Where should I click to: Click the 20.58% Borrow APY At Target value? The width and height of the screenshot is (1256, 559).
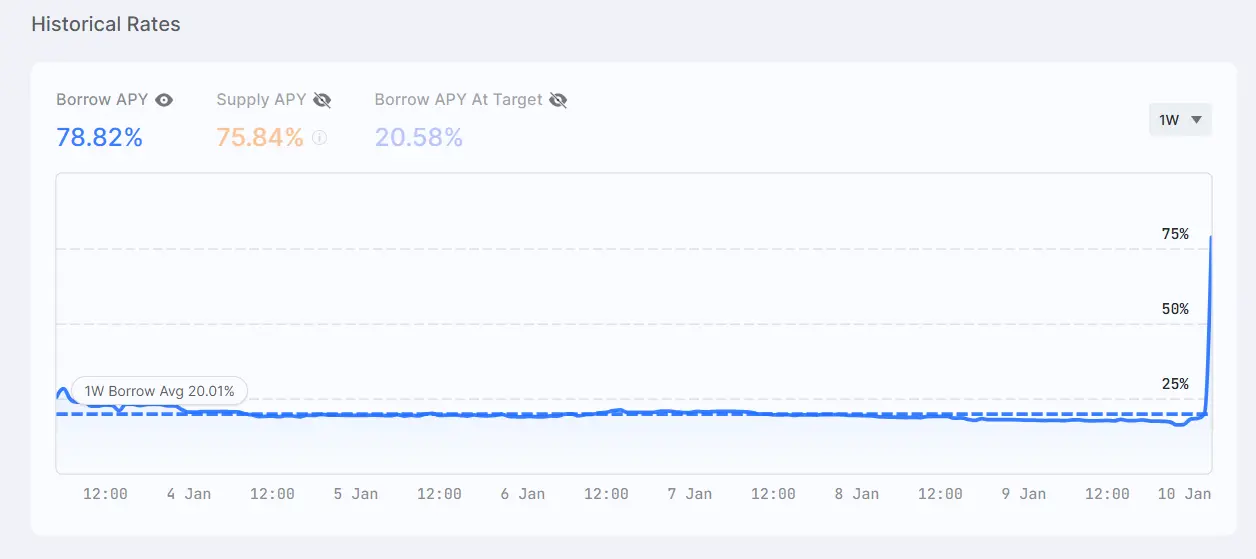[x=418, y=137]
